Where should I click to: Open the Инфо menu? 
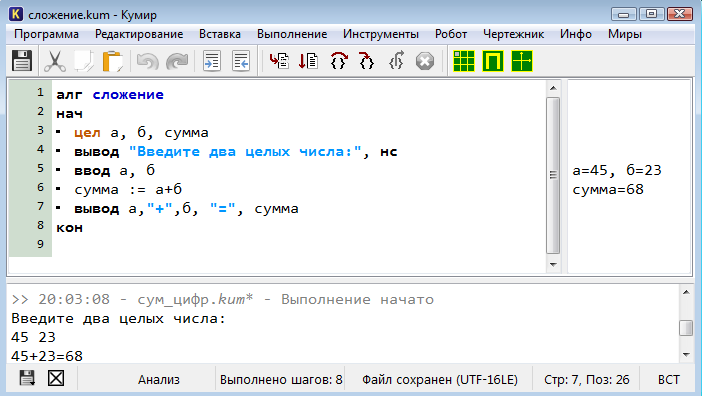pyautogui.click(x=576, y=34)
